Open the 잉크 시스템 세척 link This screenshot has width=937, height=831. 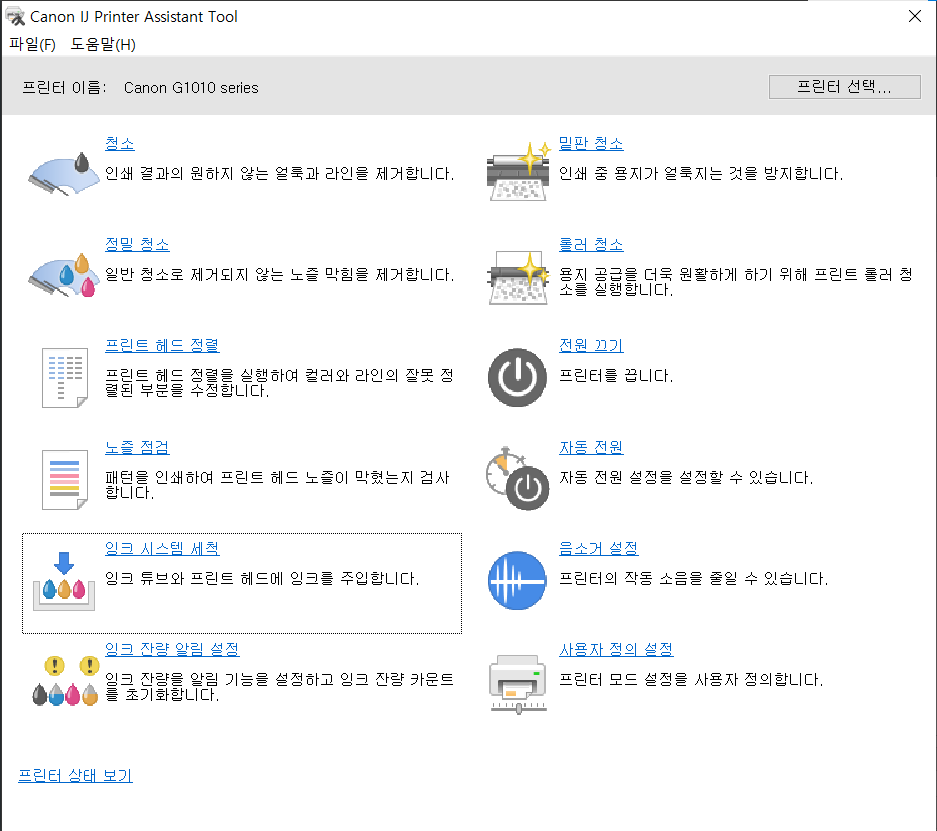pyautogui.click(x=162, y=548)
